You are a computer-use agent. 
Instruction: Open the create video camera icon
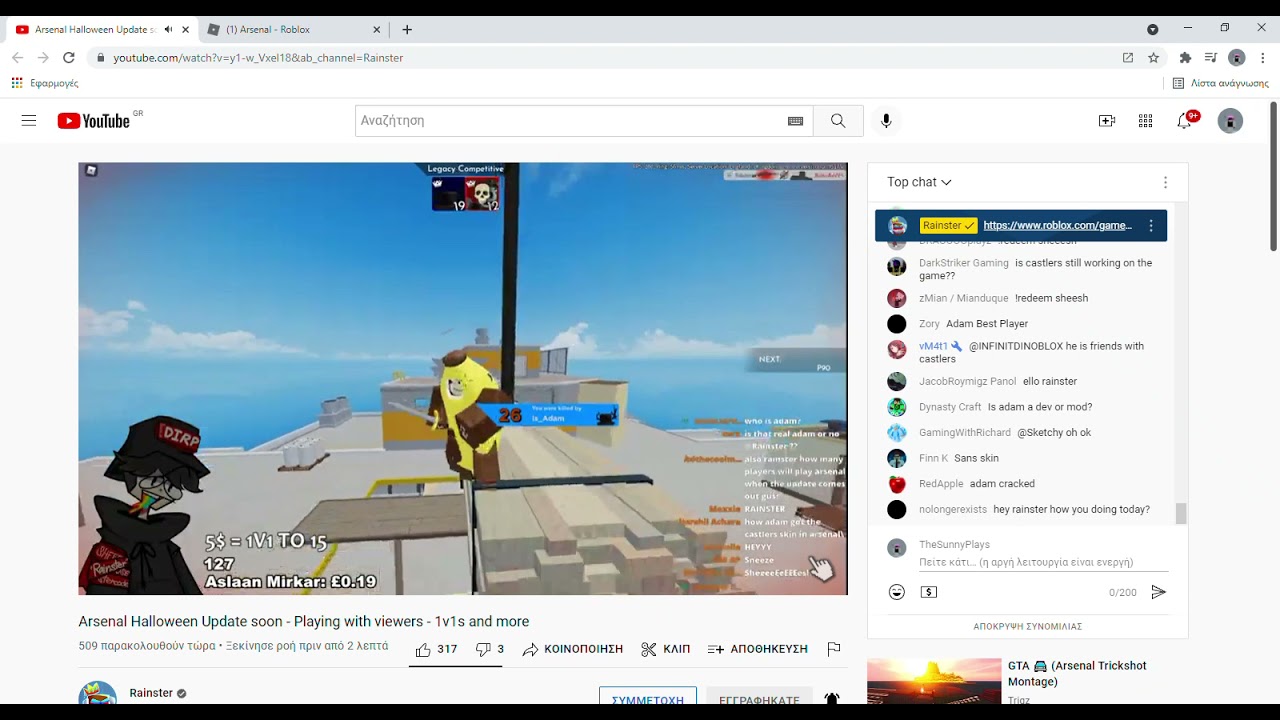[1107, 121]
